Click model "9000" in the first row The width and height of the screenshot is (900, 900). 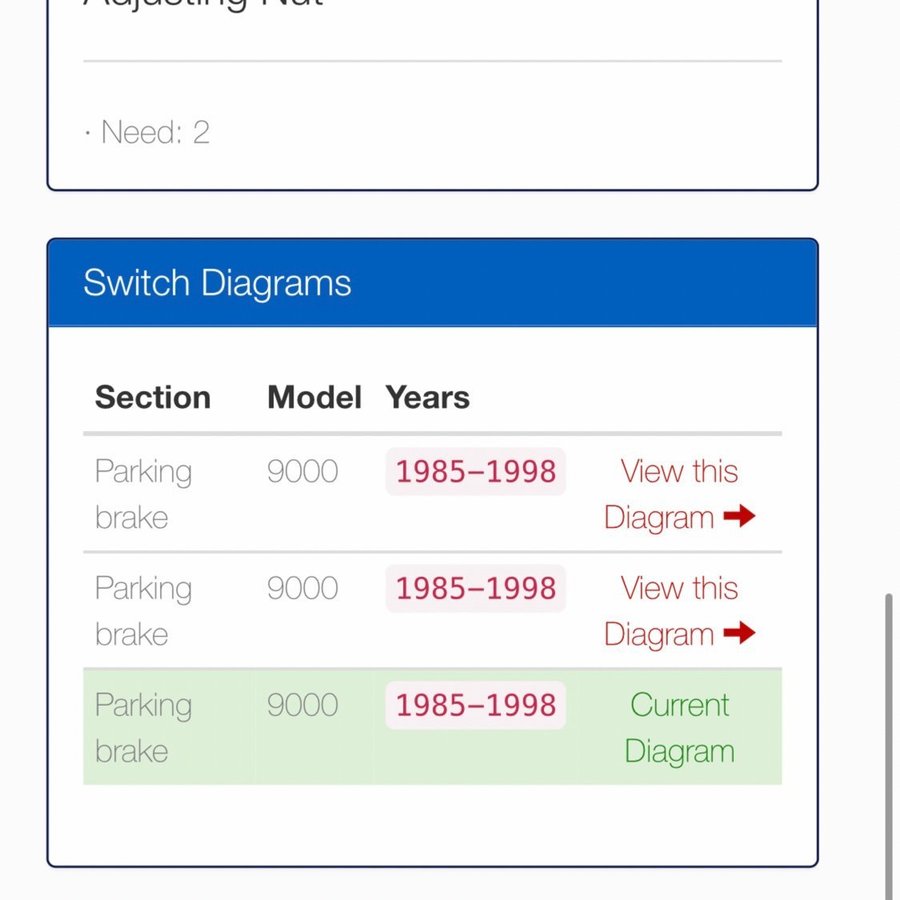click(x=302, y=472)
